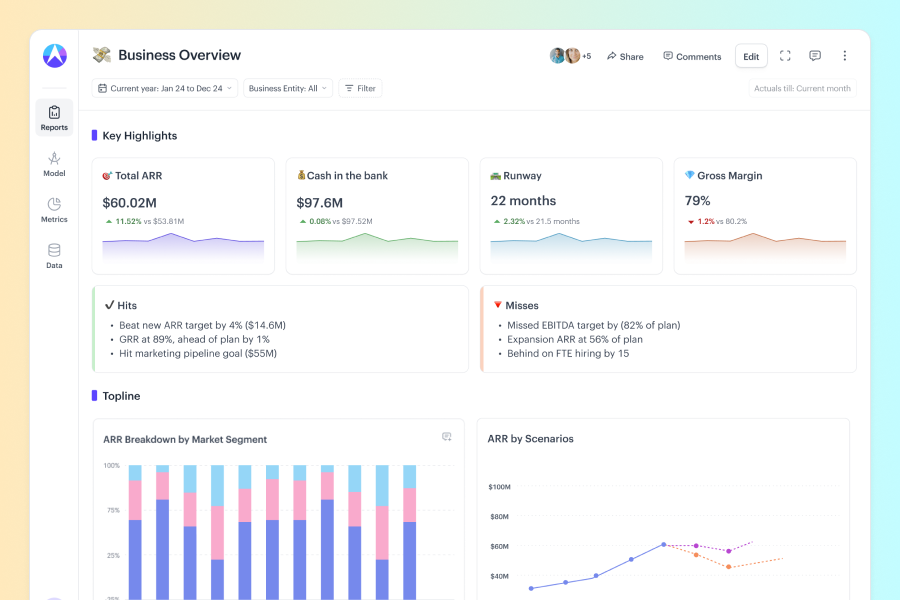900x600 pixels.
Task: Open the chat panel icon beside fullscreen
Action: (815, 56)
